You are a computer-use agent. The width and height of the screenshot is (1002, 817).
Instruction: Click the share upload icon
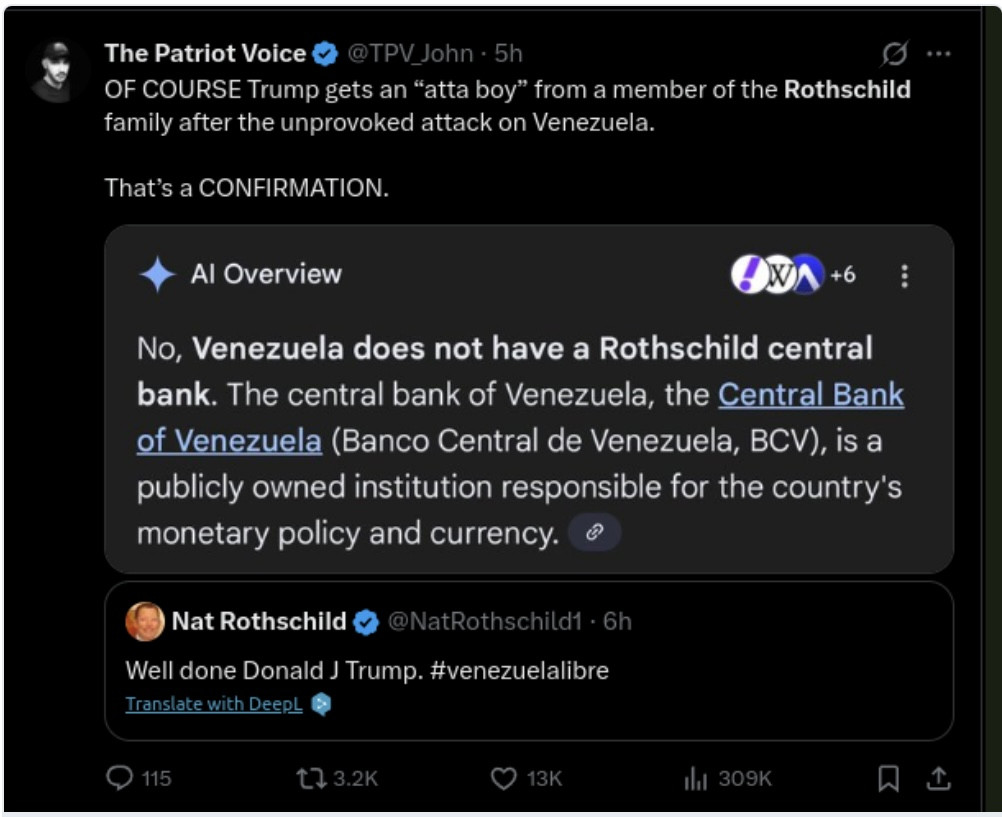[x=938, y=778]
